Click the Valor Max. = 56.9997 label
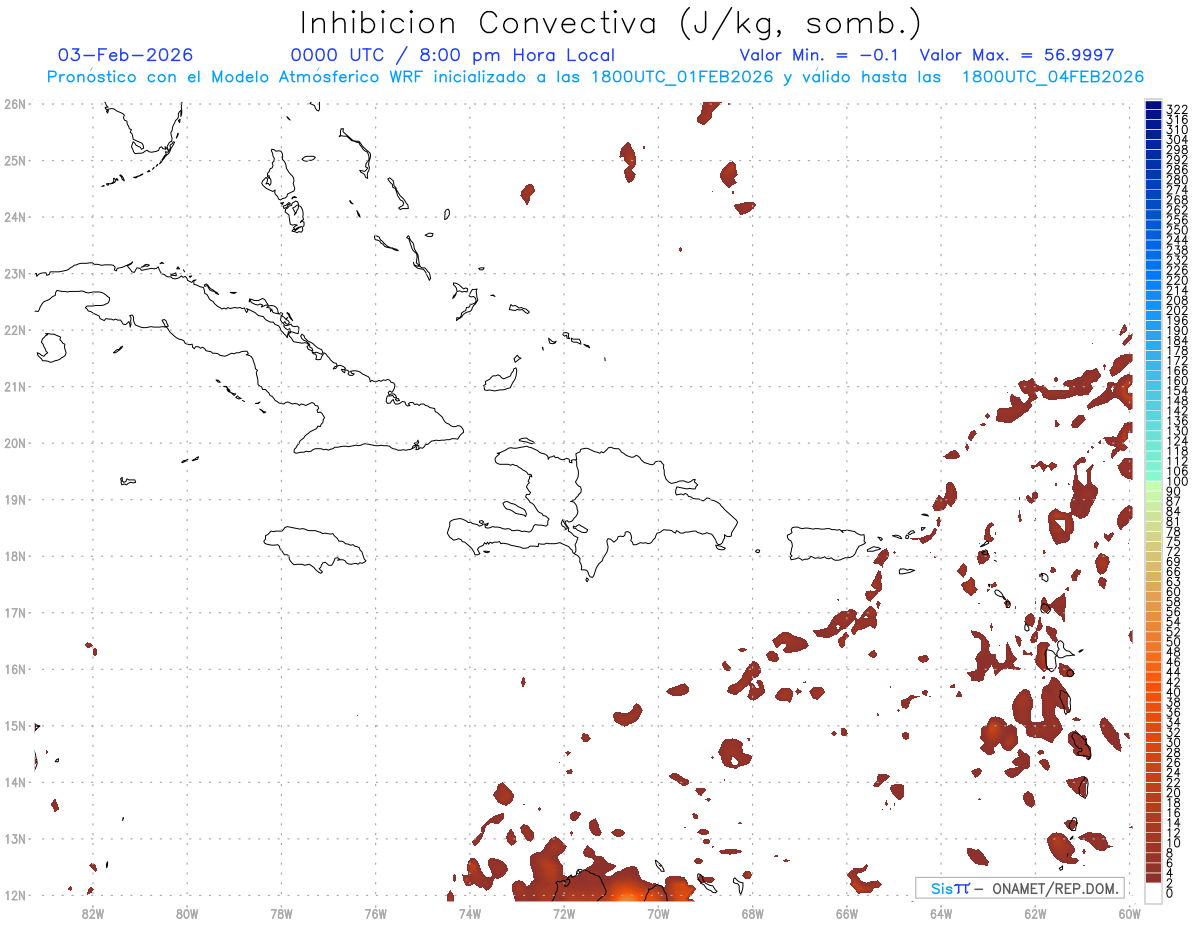1200x927 pixels. click(x=1016, y=55)
